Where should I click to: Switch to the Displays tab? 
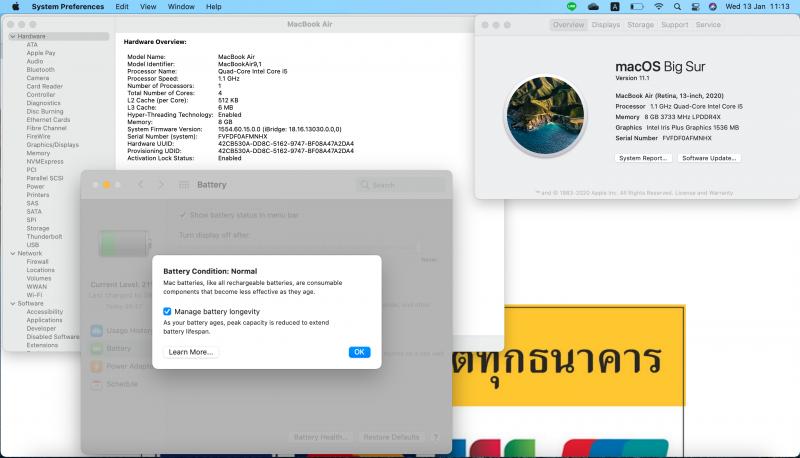coord(606,24)
